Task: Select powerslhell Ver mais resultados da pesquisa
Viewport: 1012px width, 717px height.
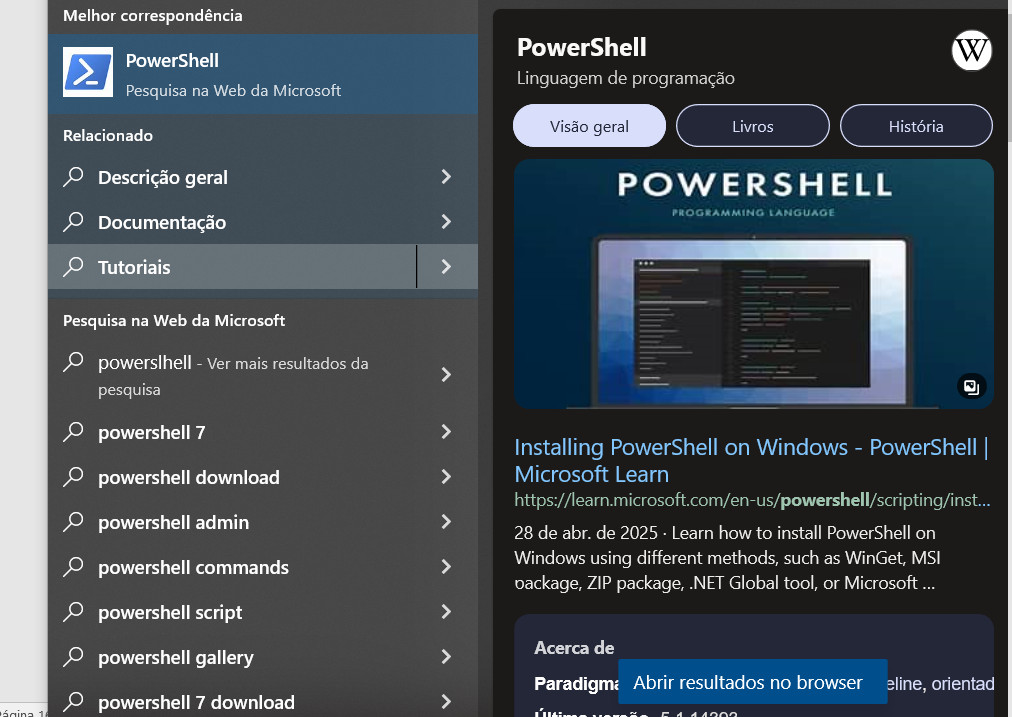Action: pyautogui.click(x=263, y=375)
